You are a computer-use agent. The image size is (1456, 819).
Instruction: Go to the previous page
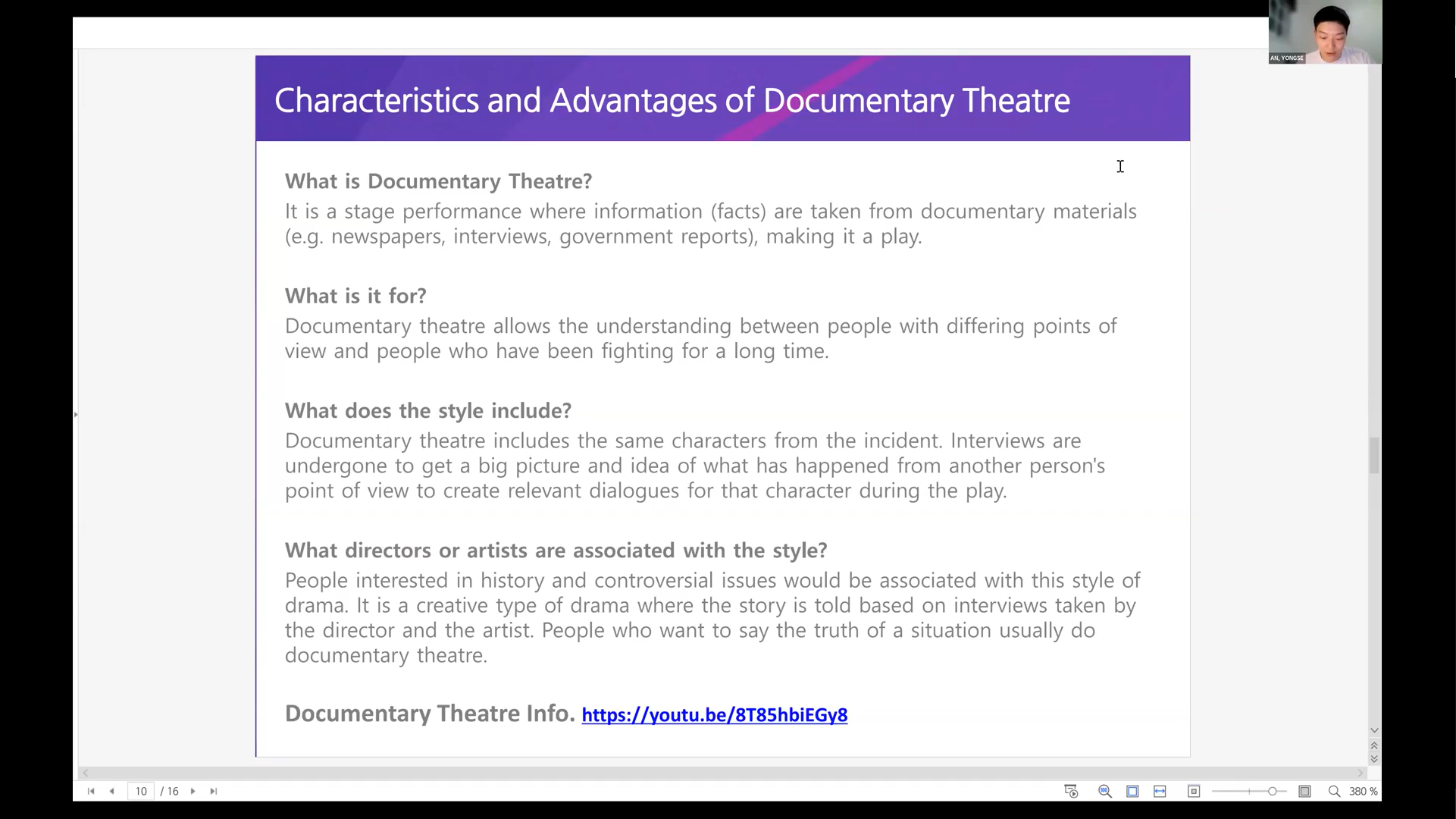(112, 791)
